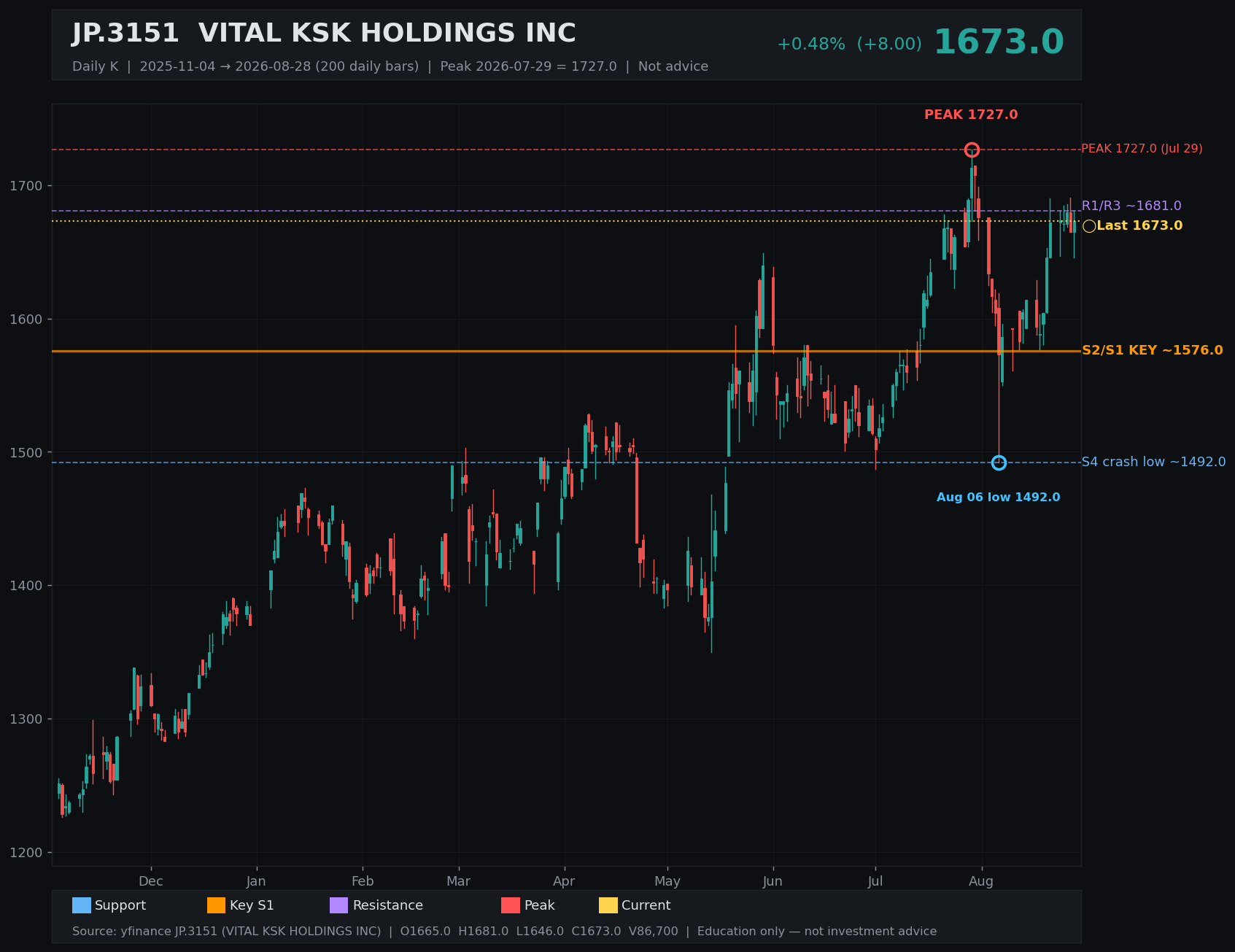Click the "May" date axis label
Screen dimensions: 1235x952
pos(667,881)
